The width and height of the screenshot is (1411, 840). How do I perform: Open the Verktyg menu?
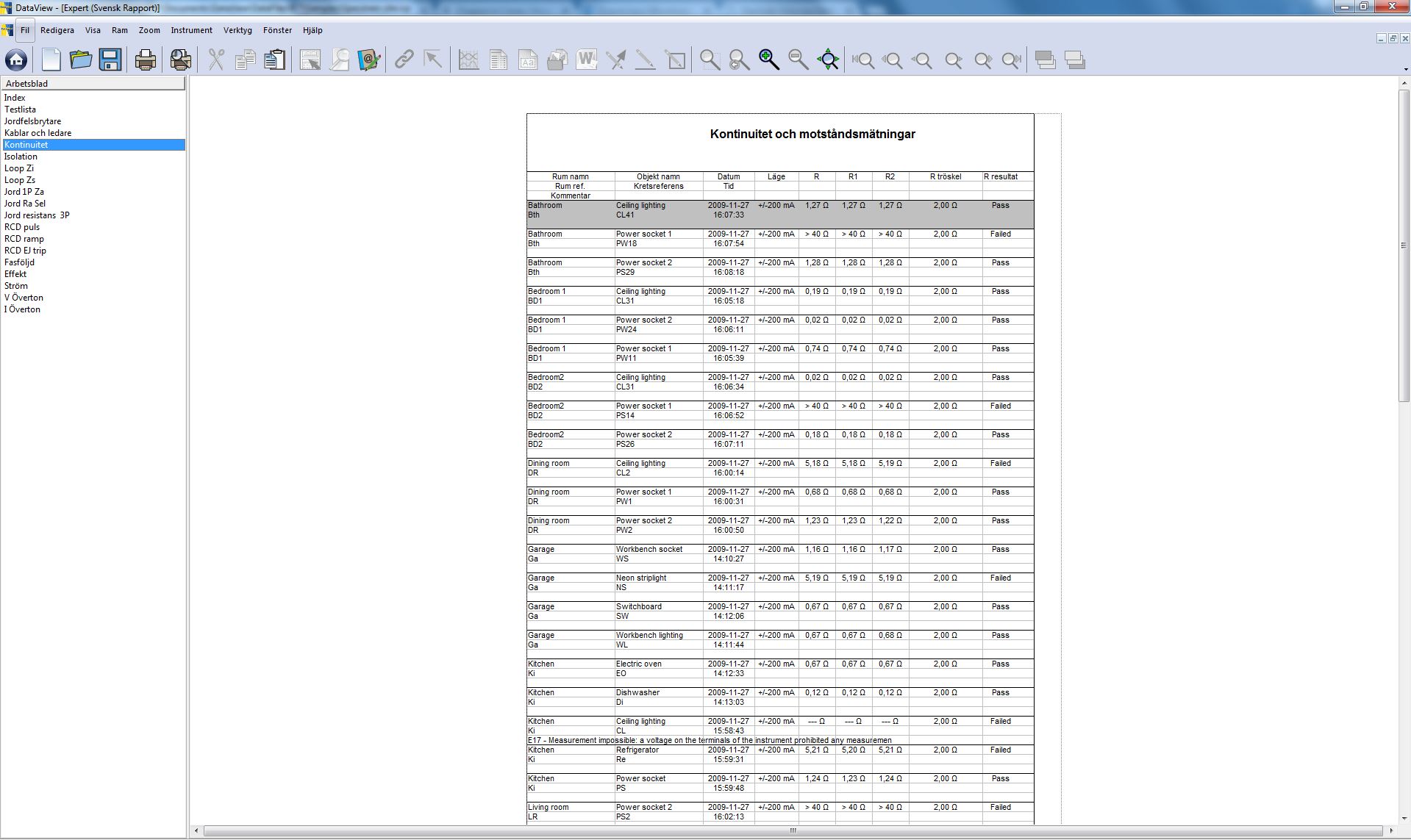click(237, 30)
